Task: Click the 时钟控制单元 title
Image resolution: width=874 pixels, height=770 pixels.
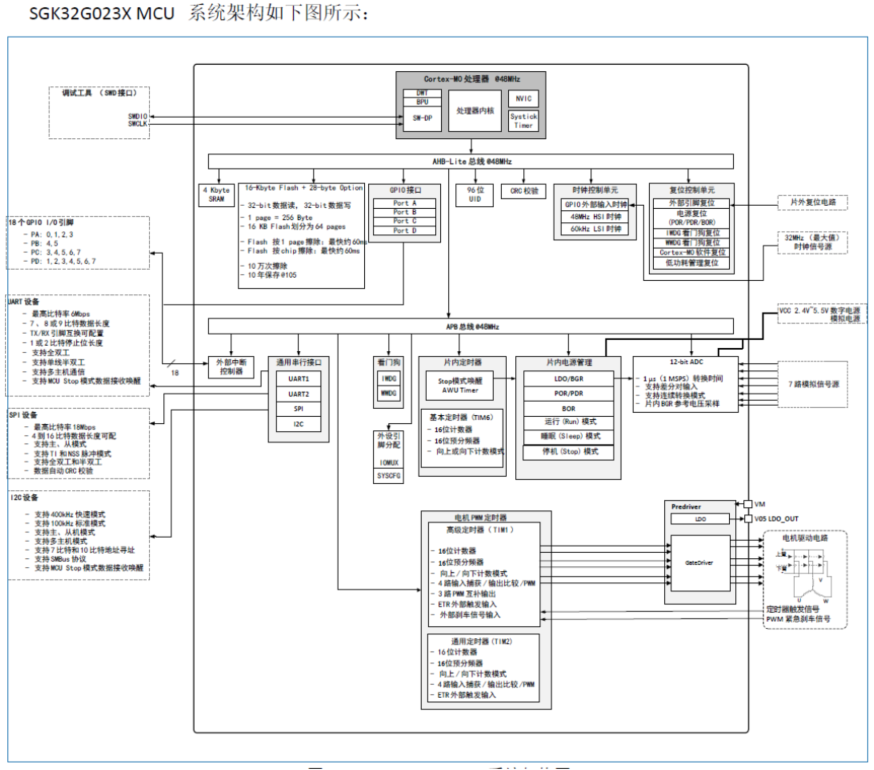Action: [595, 190]
